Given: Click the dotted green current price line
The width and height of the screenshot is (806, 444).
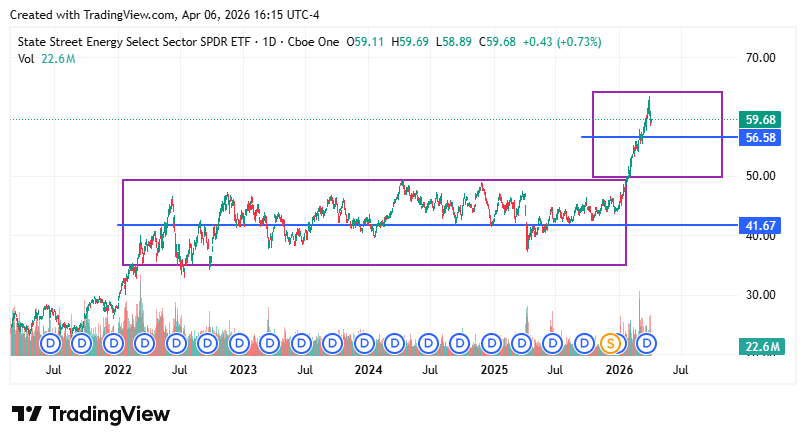Looking at the screenshot, I should click(x=374, y=120).
